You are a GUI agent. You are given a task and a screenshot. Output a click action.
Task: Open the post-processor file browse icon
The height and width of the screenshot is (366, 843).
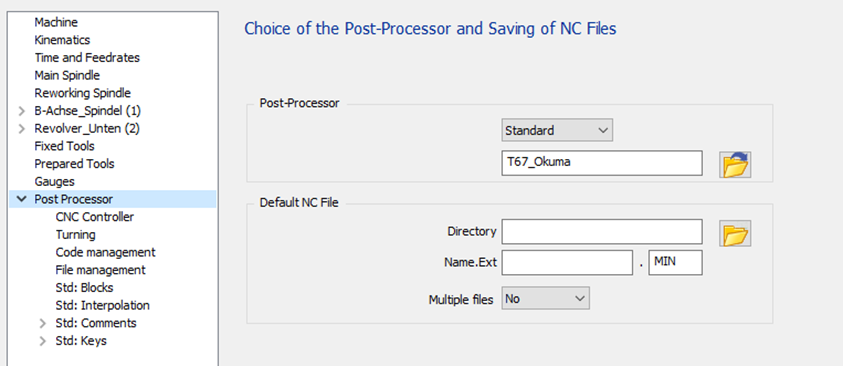[735, 164]
